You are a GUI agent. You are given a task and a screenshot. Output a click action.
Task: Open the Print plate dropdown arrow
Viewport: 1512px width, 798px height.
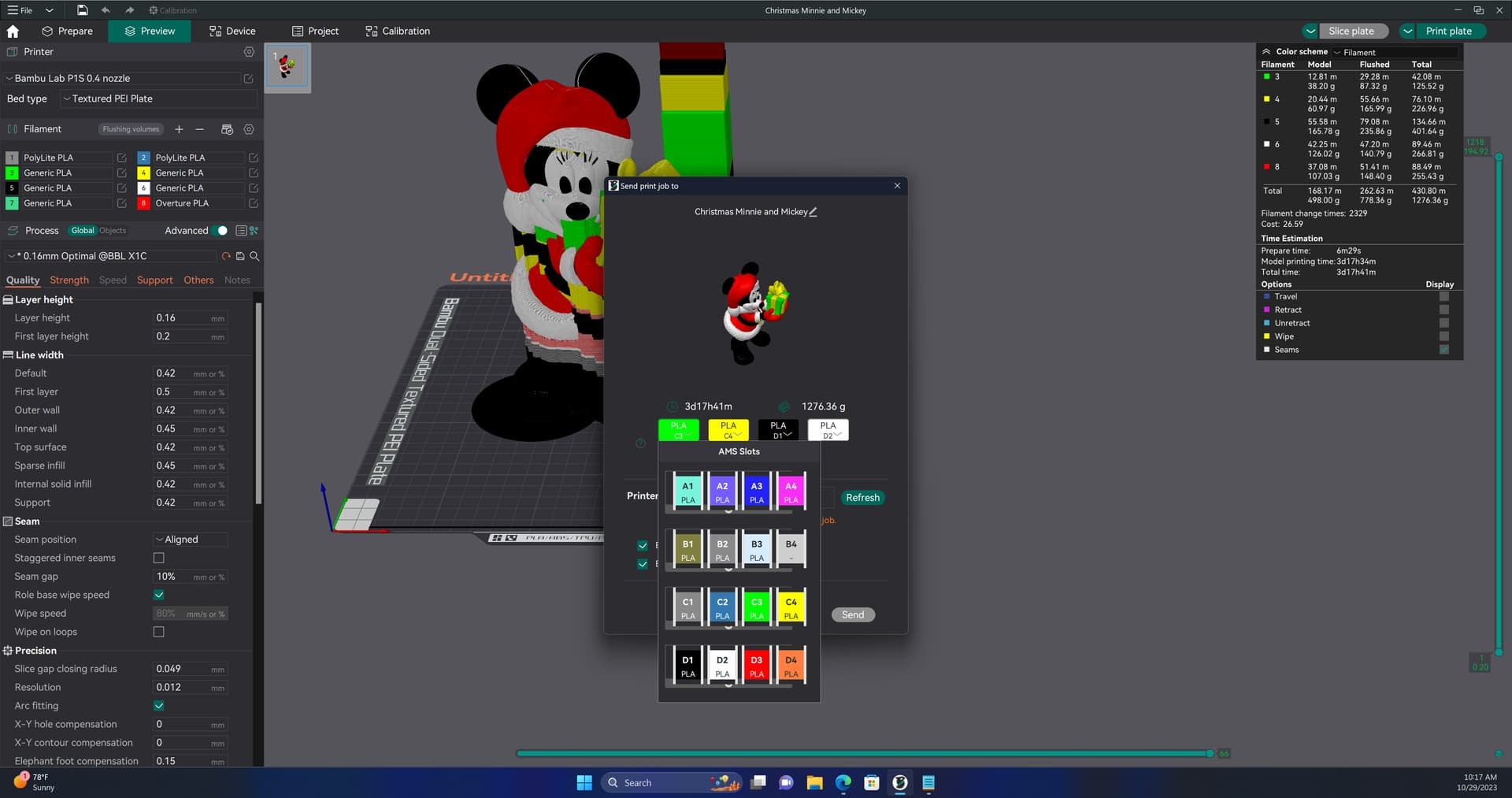[x=1408, y=32]
